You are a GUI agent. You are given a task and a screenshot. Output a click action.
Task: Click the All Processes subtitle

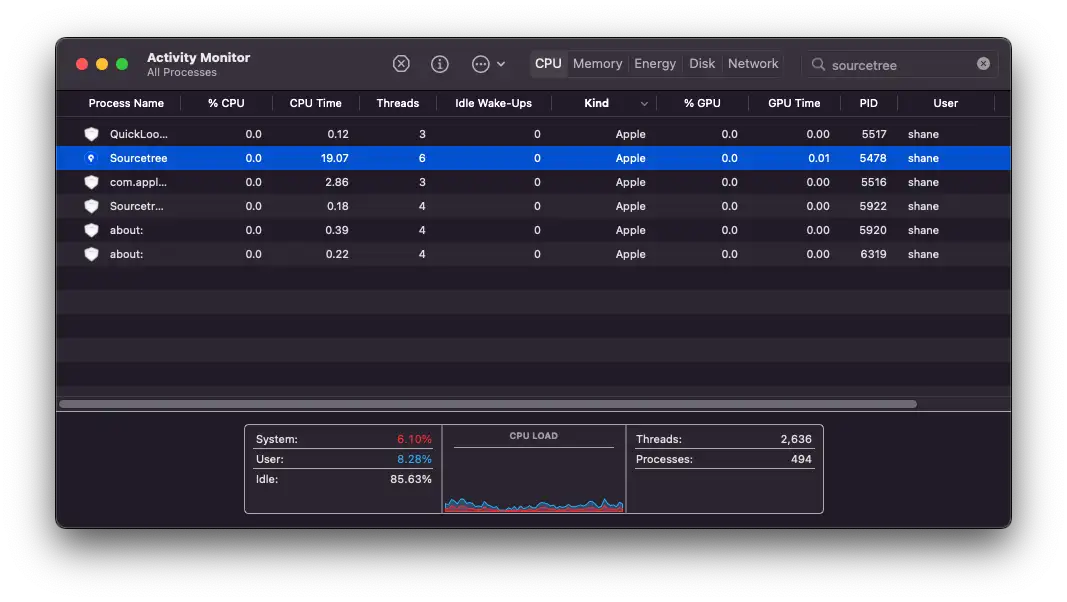(182, 73)
